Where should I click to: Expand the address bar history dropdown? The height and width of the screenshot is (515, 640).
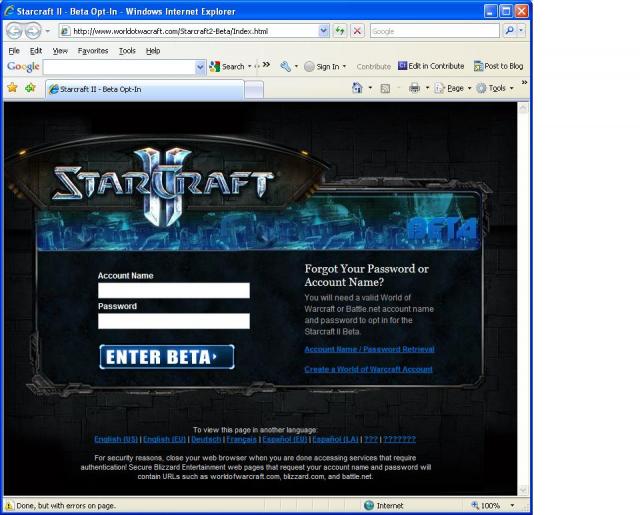click(324, 31)
